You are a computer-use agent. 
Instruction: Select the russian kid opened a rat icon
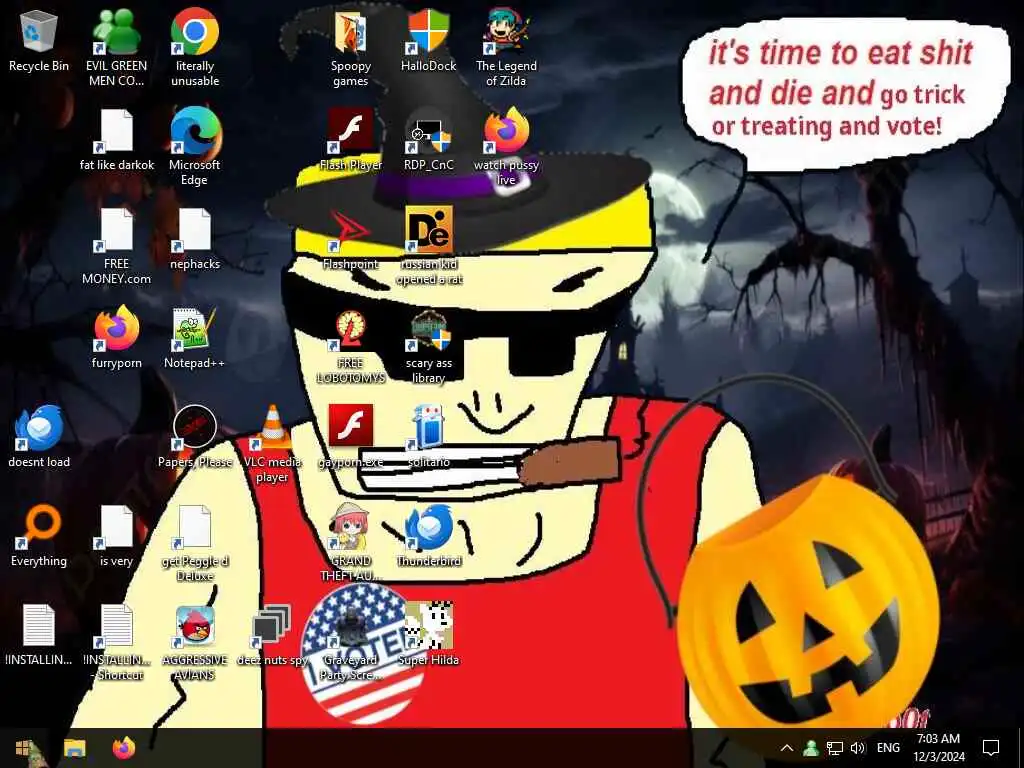(x=429, y=247)
